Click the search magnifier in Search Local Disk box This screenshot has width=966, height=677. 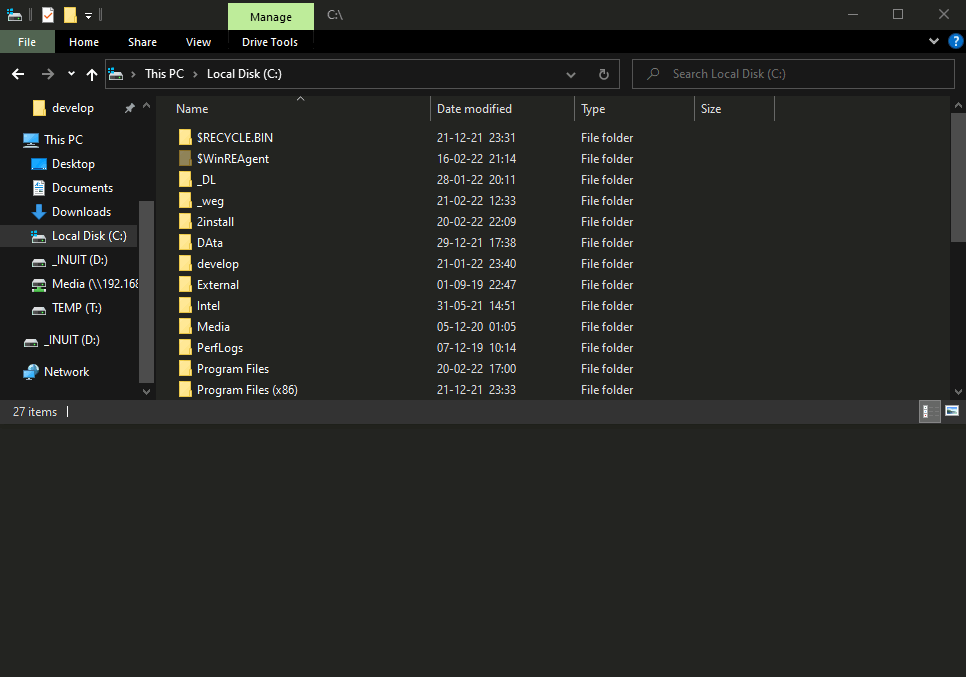pyautogui.click(x=652, y=73)
